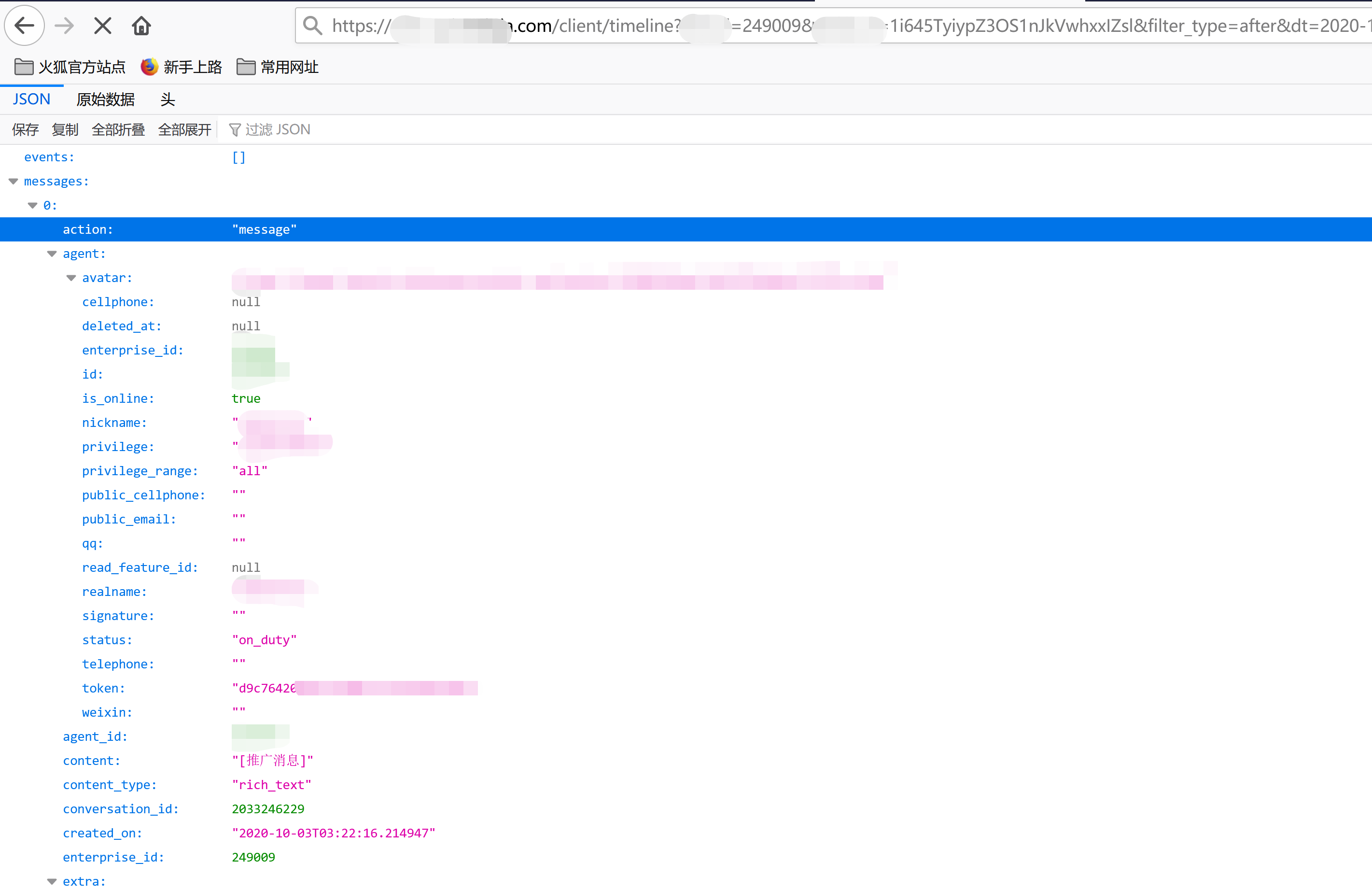Collapse the extra node
Screen dimensions: 1372x891
pos(52,882)
